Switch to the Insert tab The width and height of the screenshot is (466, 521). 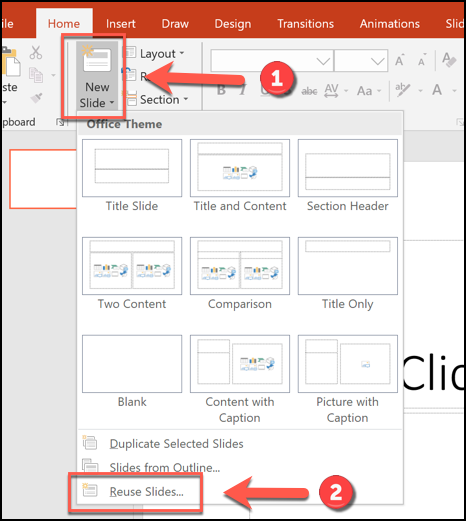[121, 24]
